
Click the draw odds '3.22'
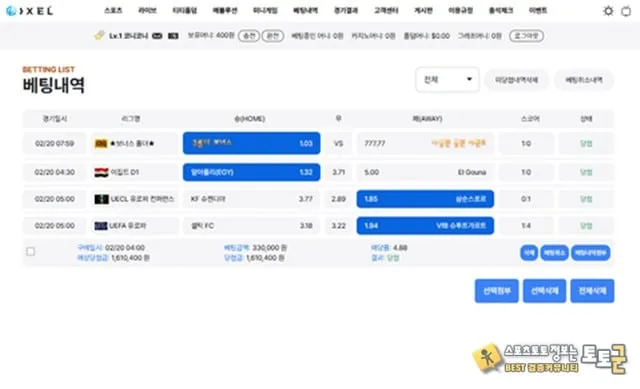point(338,226)
